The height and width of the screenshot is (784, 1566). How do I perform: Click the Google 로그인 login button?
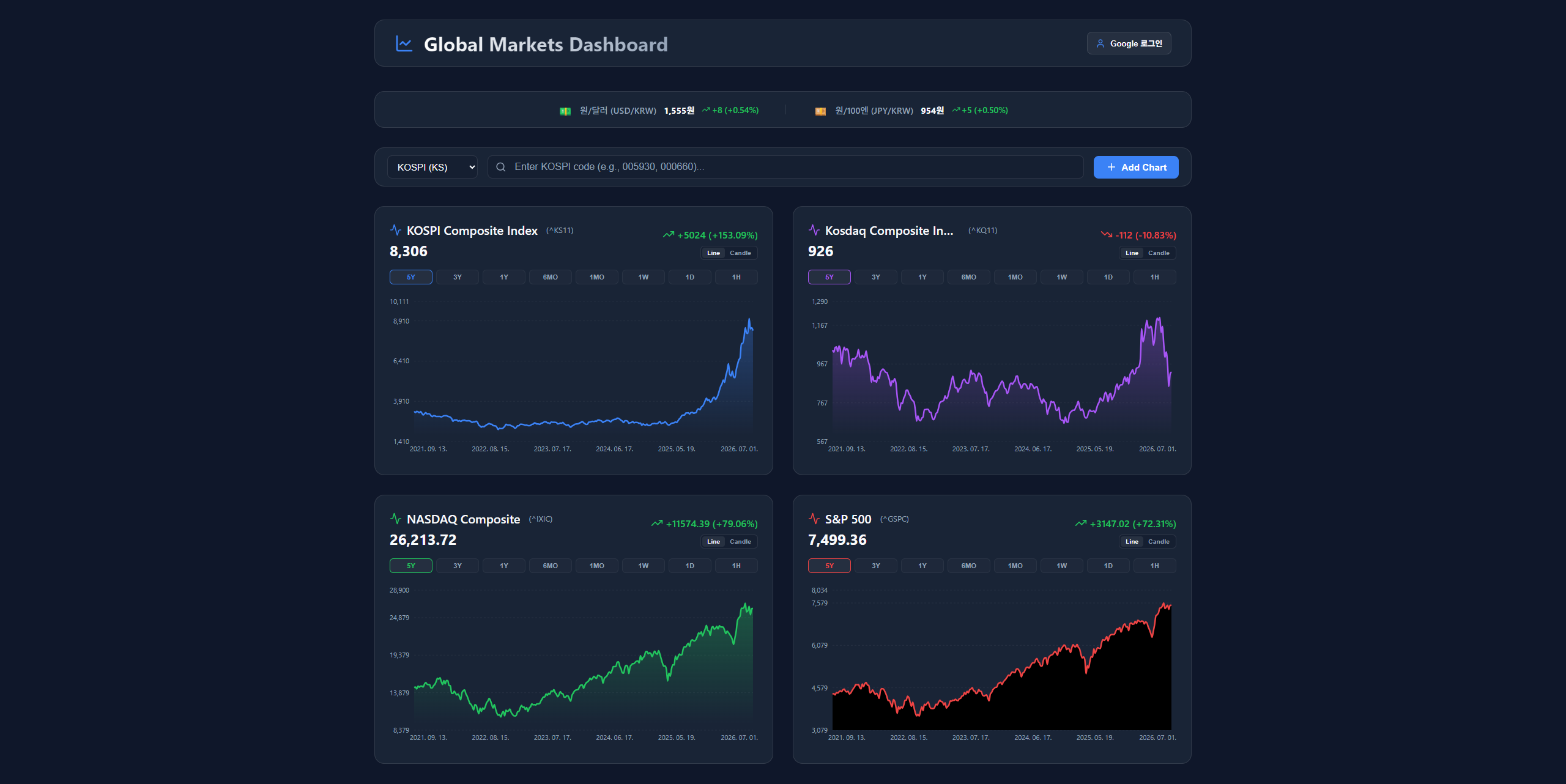(x=1129, y=43)
